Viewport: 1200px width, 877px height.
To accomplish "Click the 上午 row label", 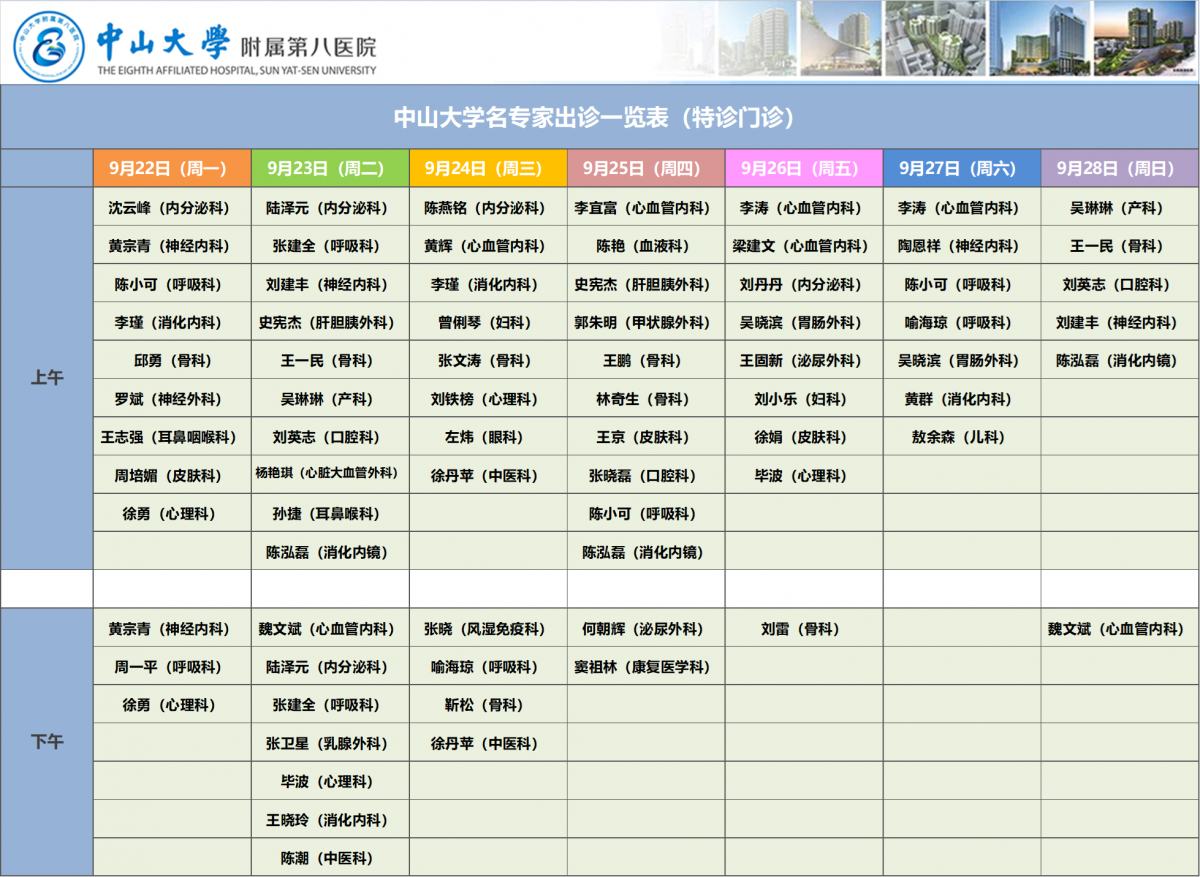I will point(47,378).
